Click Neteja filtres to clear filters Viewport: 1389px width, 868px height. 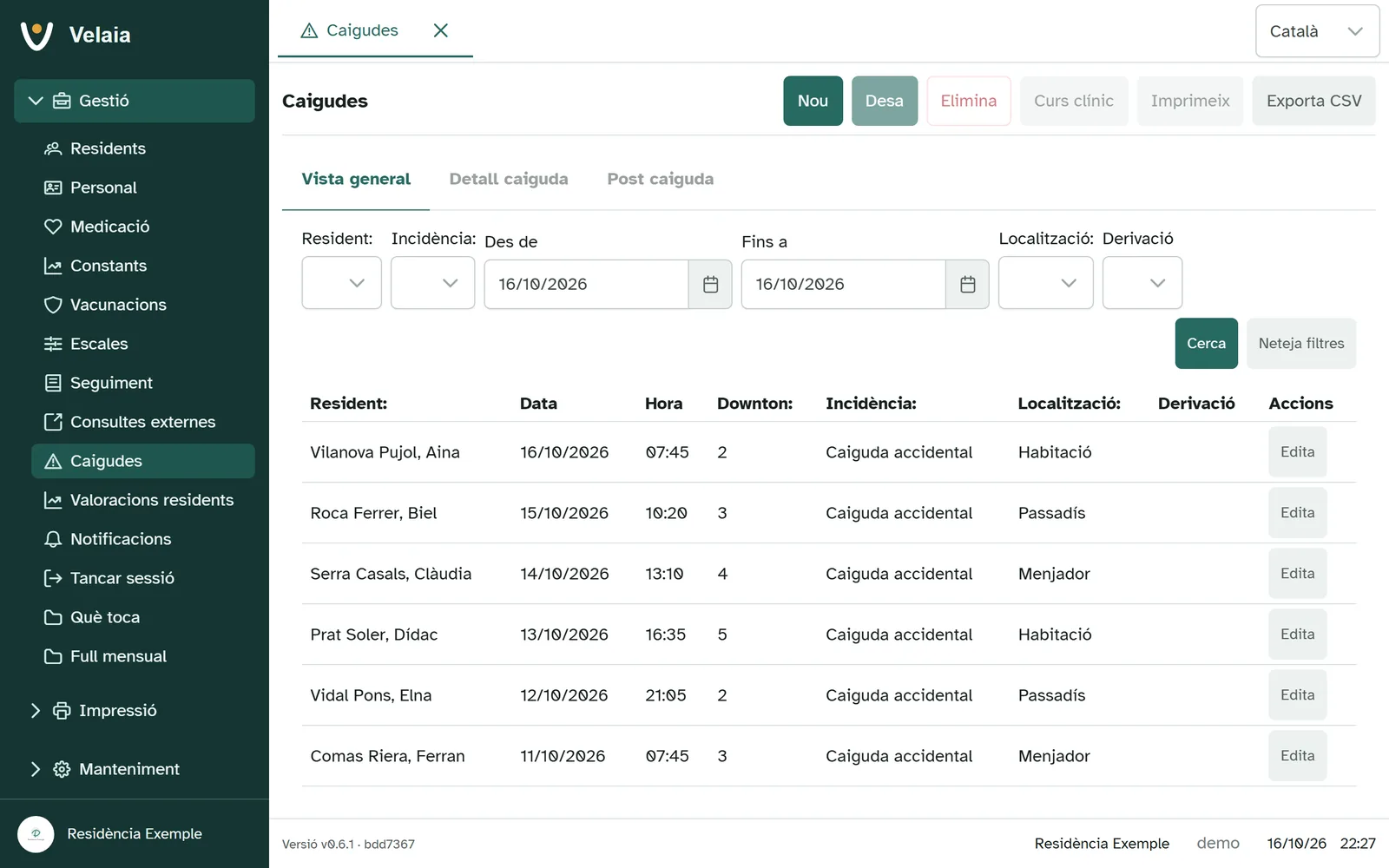1301,344
